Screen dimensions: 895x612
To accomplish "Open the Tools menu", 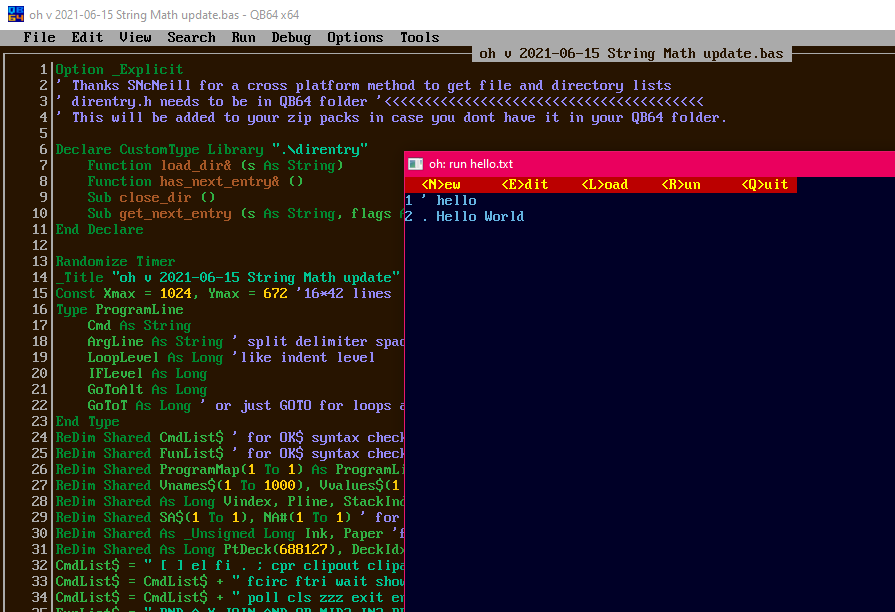I will point(419,38).
